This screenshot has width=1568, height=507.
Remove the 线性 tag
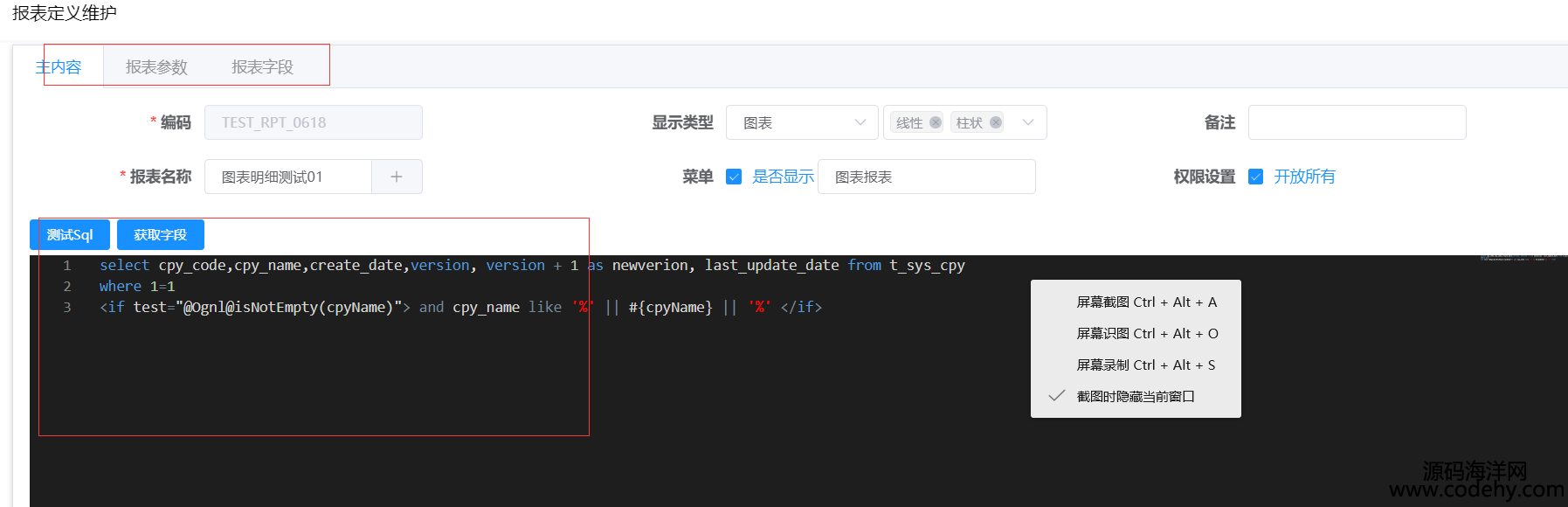pos(936,122)
